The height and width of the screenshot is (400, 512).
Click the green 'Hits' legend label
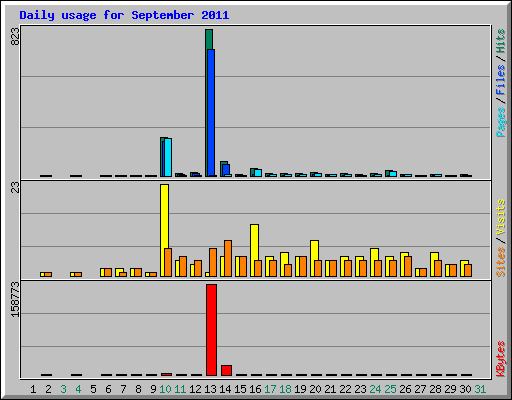click(x=501, y=41)
